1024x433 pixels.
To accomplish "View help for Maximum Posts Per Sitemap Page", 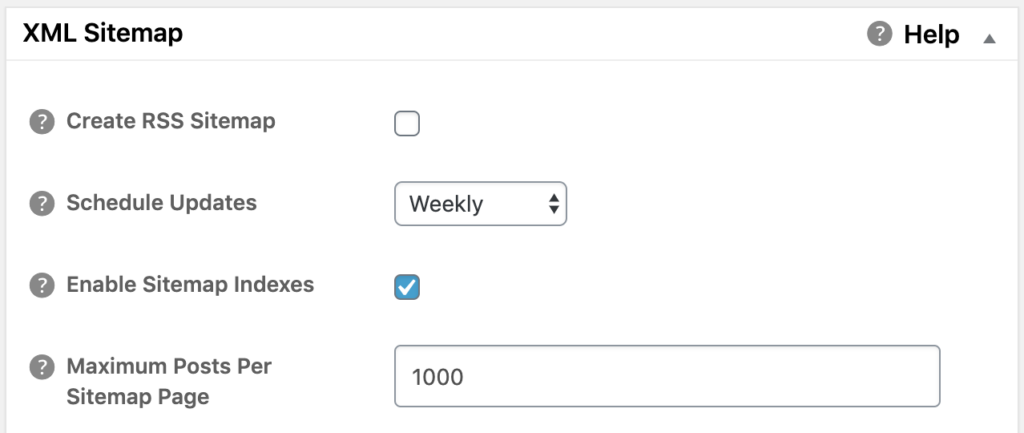I will [42, 367].
